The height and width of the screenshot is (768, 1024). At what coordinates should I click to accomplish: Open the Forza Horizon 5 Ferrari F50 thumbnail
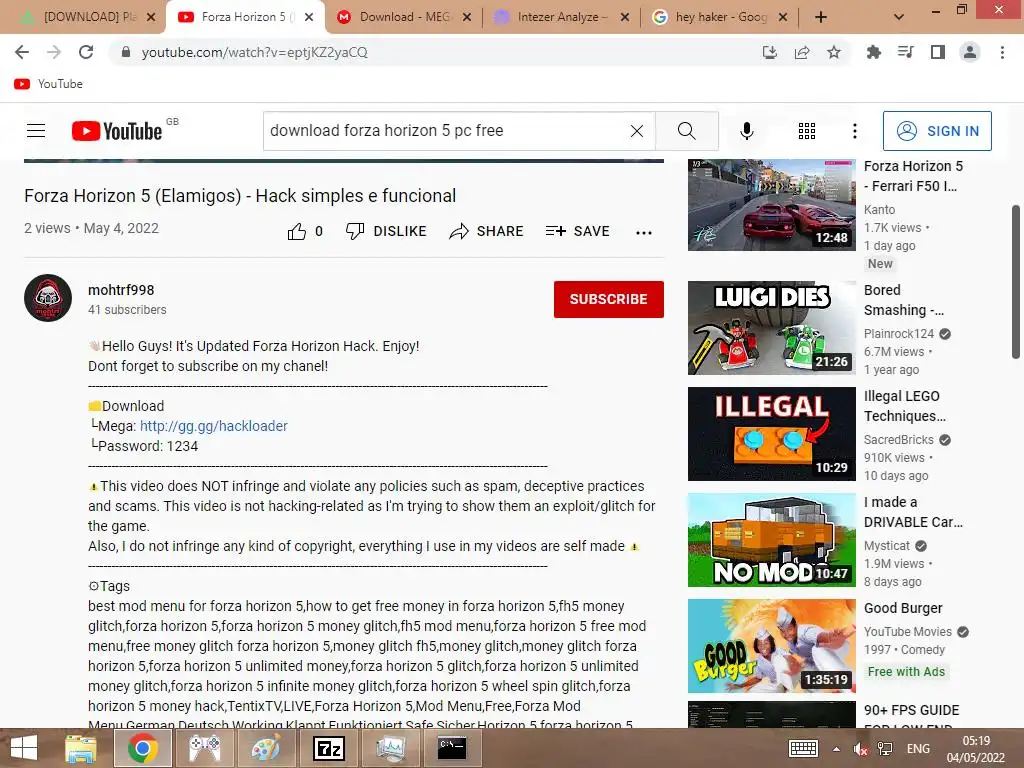(771, 204)
